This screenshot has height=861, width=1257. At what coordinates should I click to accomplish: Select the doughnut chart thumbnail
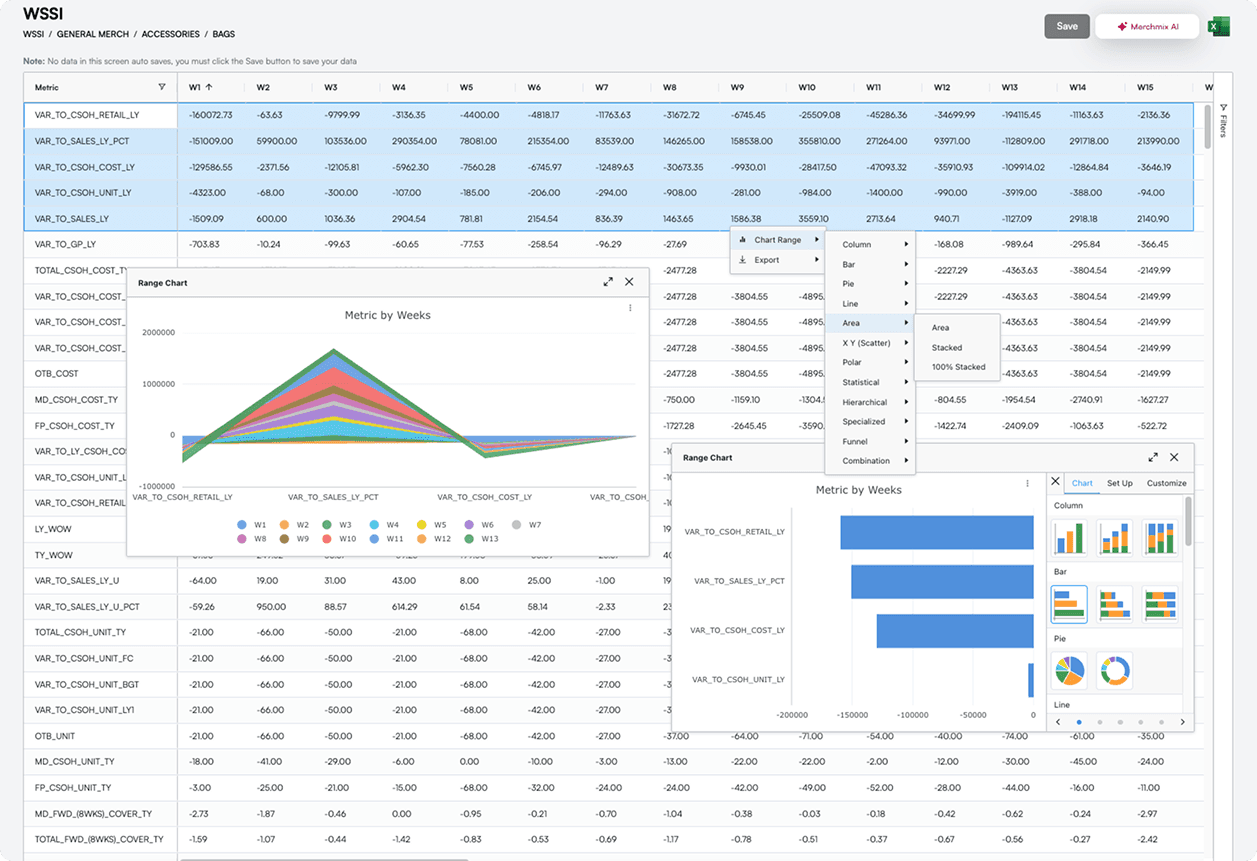pyautogui.click(x=1114, y=670)
